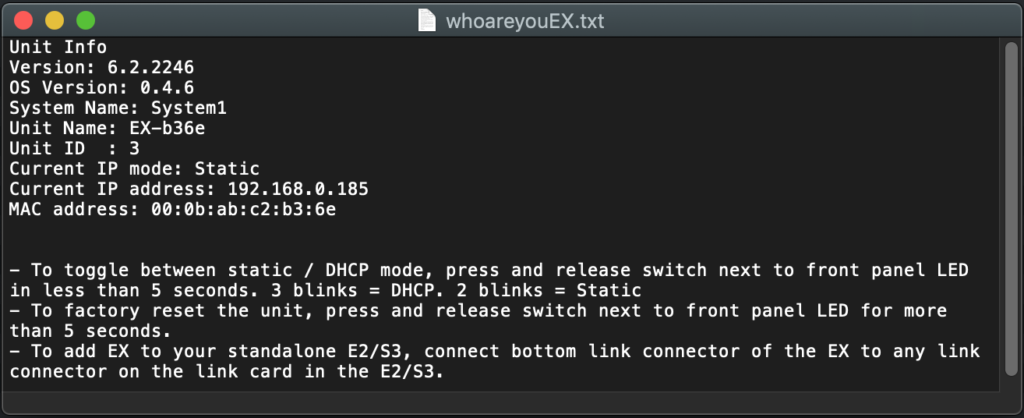Maximize the window with the green button
1024x418 pixels.
[85, 19]
